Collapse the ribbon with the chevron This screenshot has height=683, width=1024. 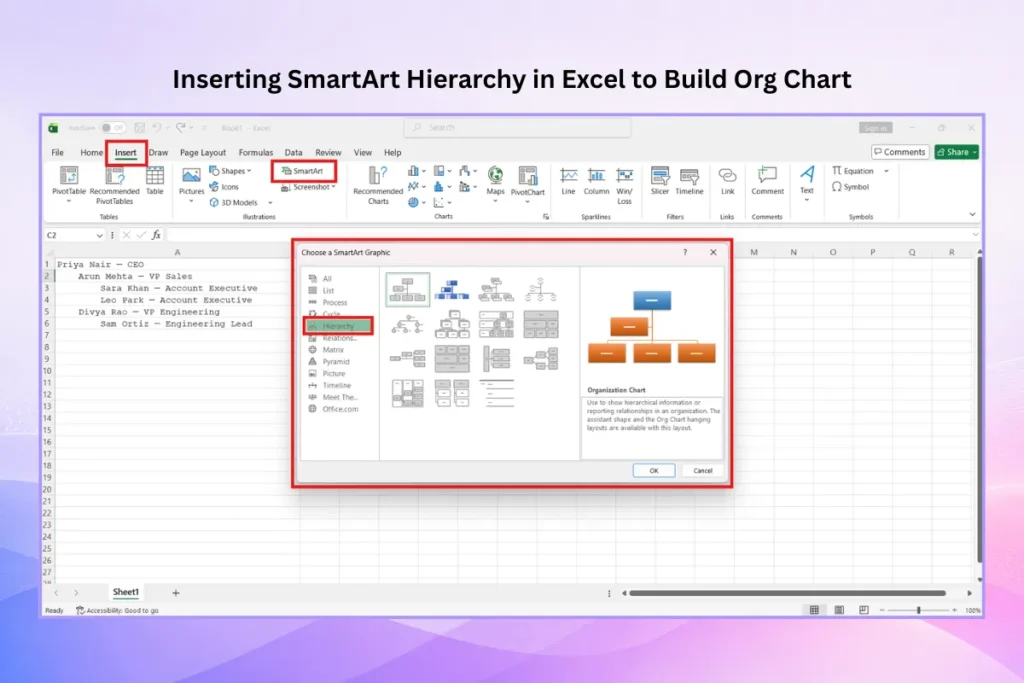click(972, 214)
